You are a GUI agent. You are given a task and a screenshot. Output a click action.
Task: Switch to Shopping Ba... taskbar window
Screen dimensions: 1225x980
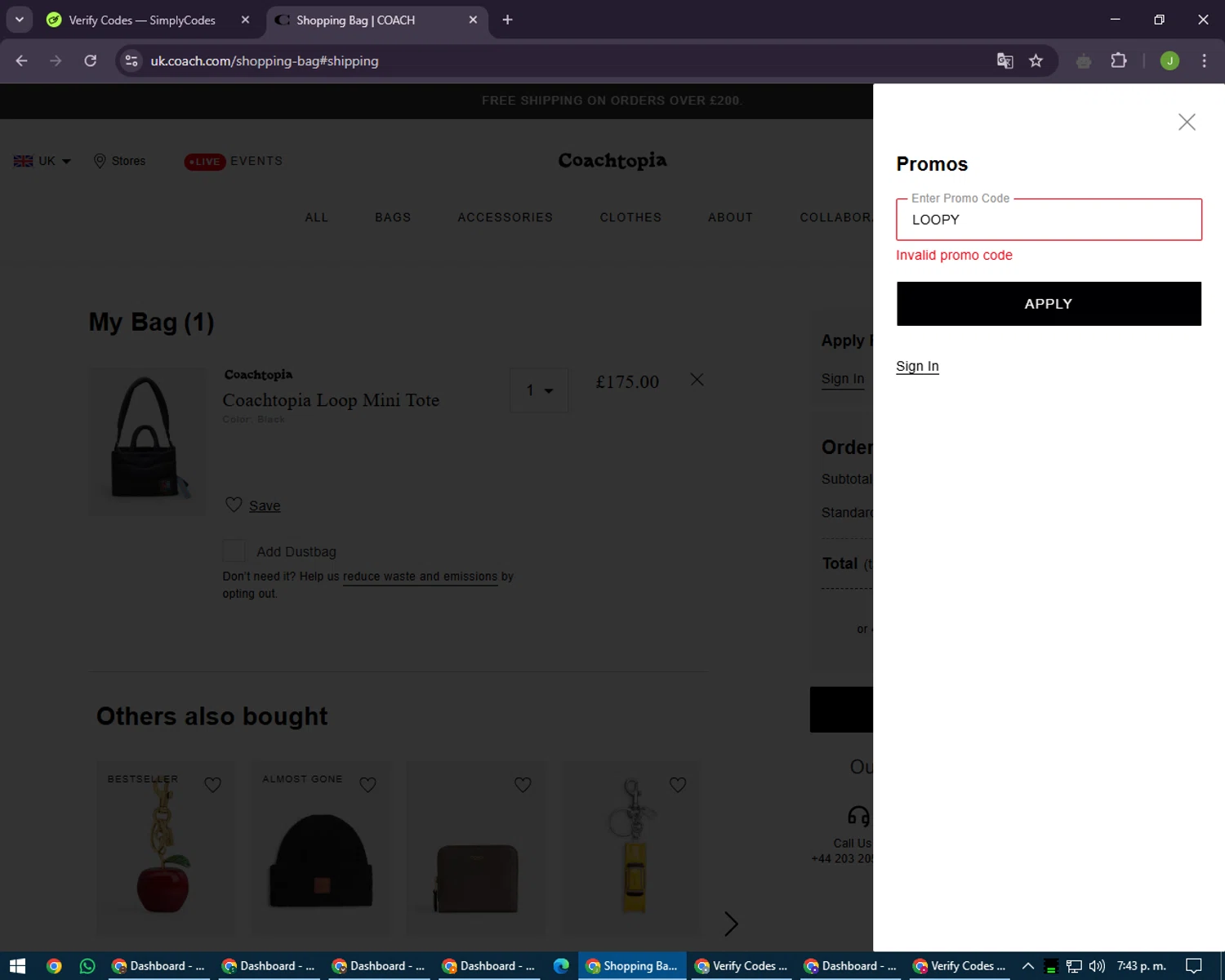click(x=632, y=966)
